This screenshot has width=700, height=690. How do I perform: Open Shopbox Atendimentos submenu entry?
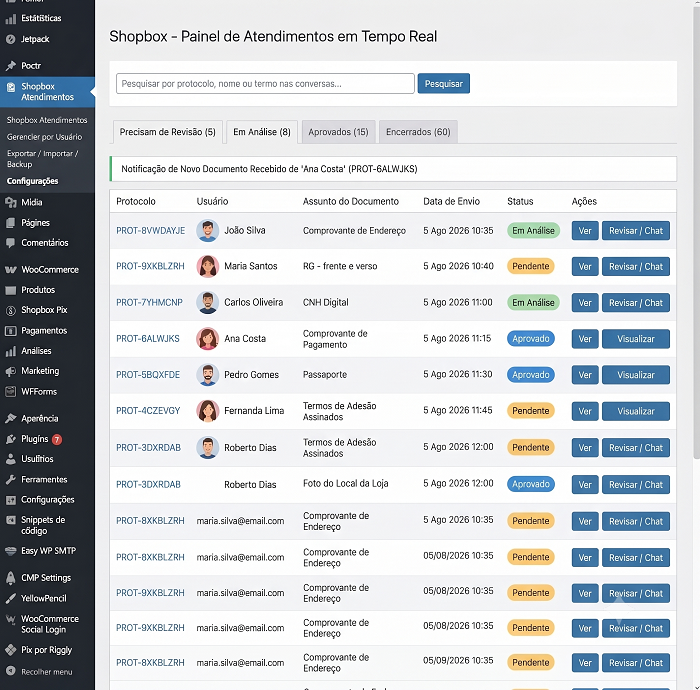47,120
